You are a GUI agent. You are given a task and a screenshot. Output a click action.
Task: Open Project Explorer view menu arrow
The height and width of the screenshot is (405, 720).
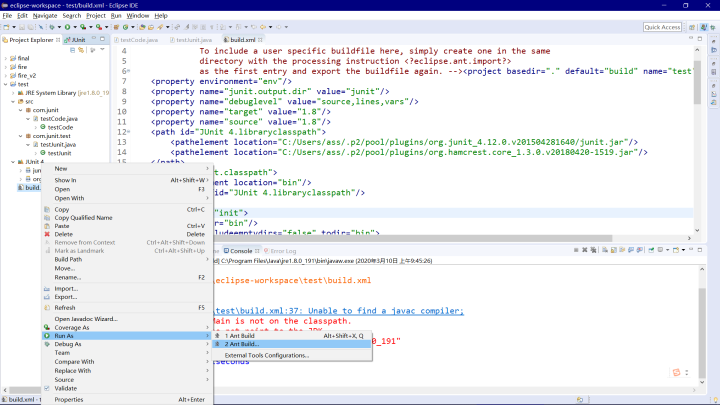click(102, 50)
